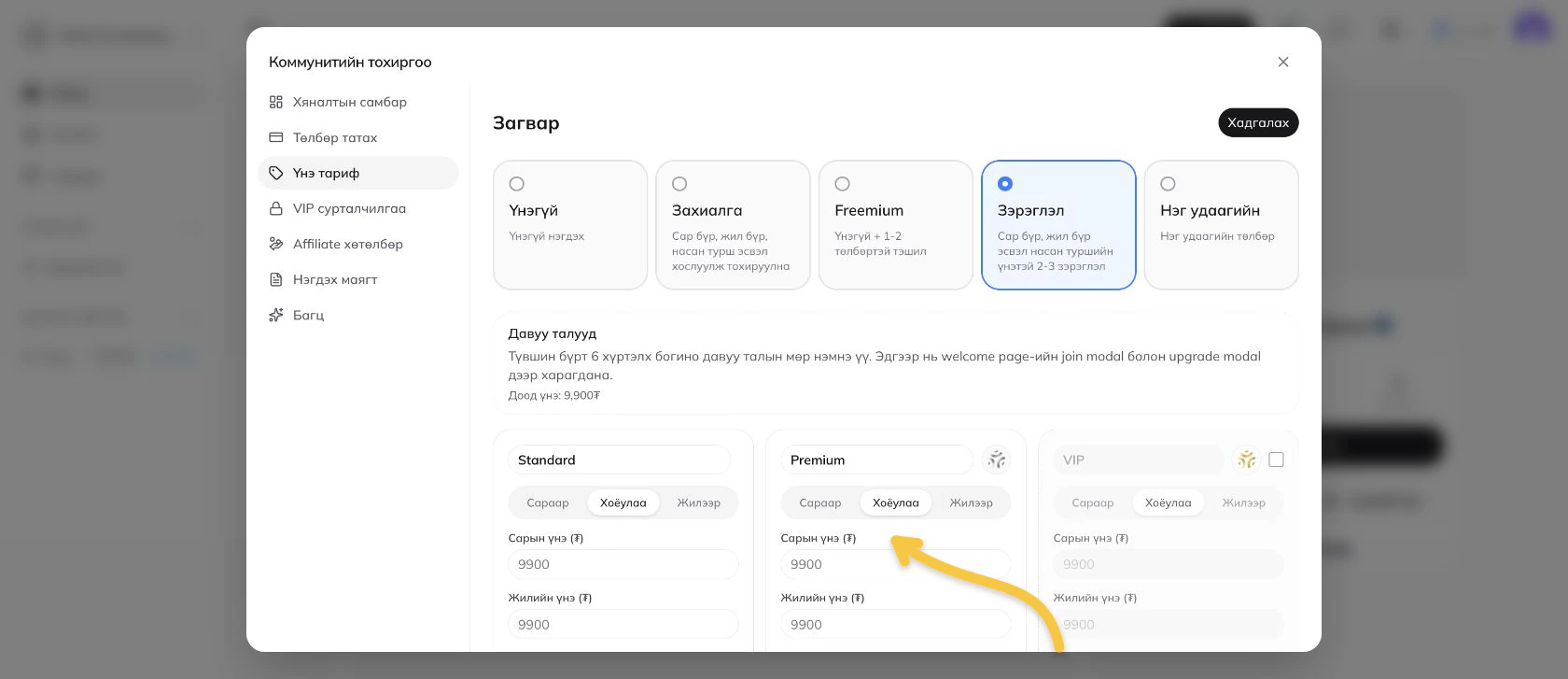This screenshot has width=1568, height=679.
Task: Switch VIP tier to Сараар billing
Action: pos(1093,502)
